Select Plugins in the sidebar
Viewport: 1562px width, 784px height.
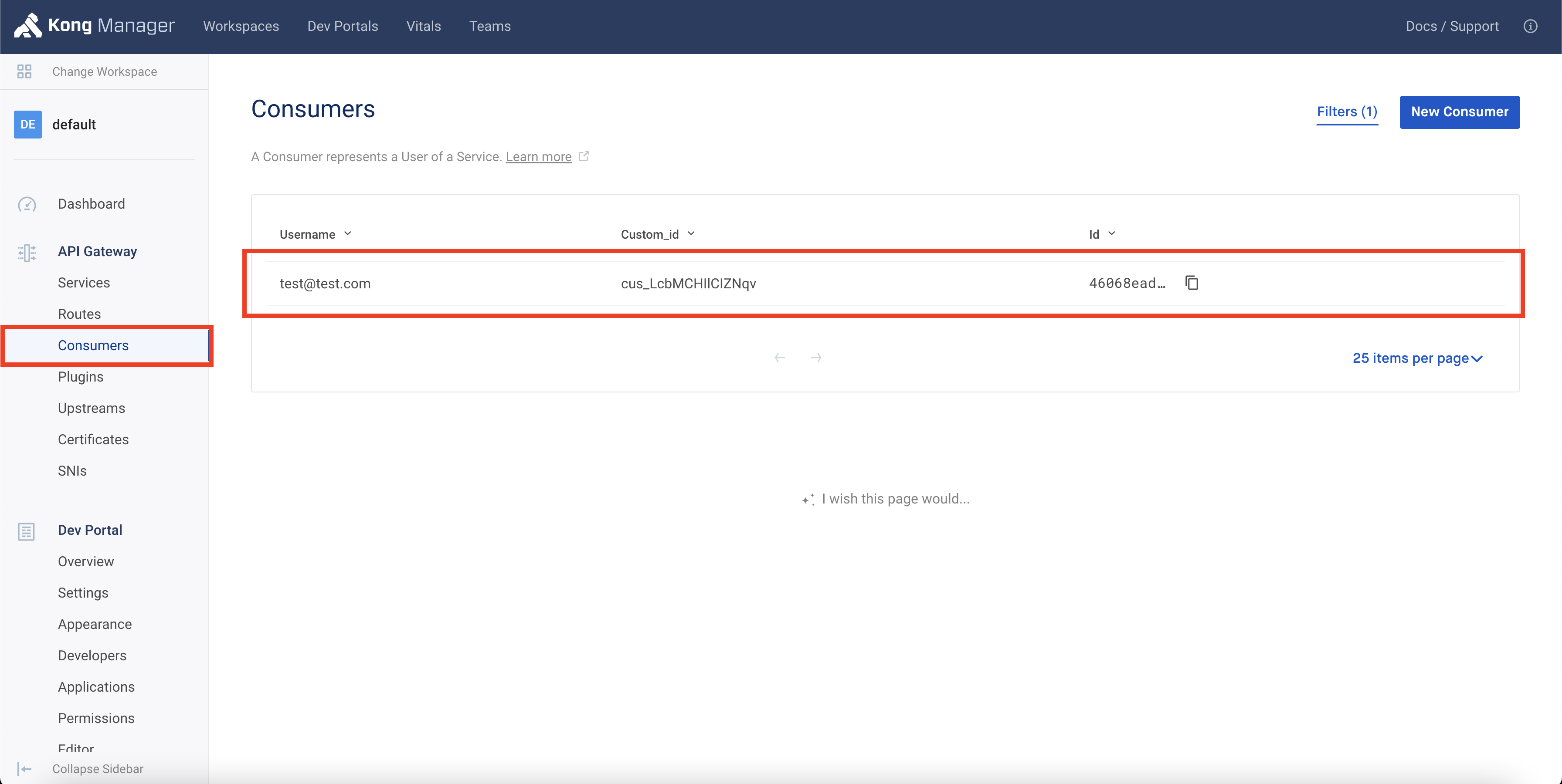[x=81, y=377]
